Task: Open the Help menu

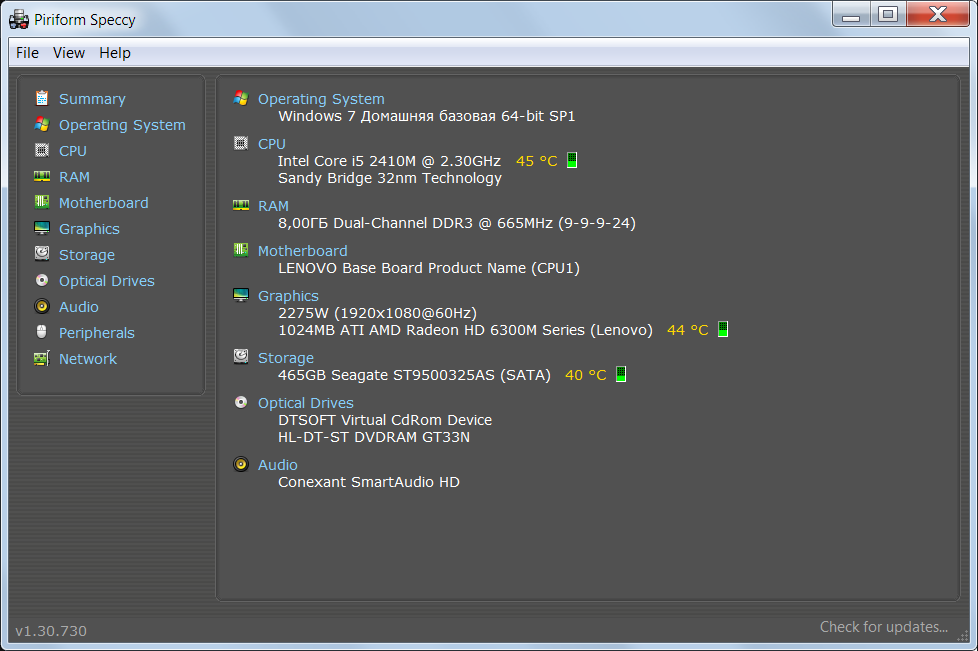Action: point(115,53)
